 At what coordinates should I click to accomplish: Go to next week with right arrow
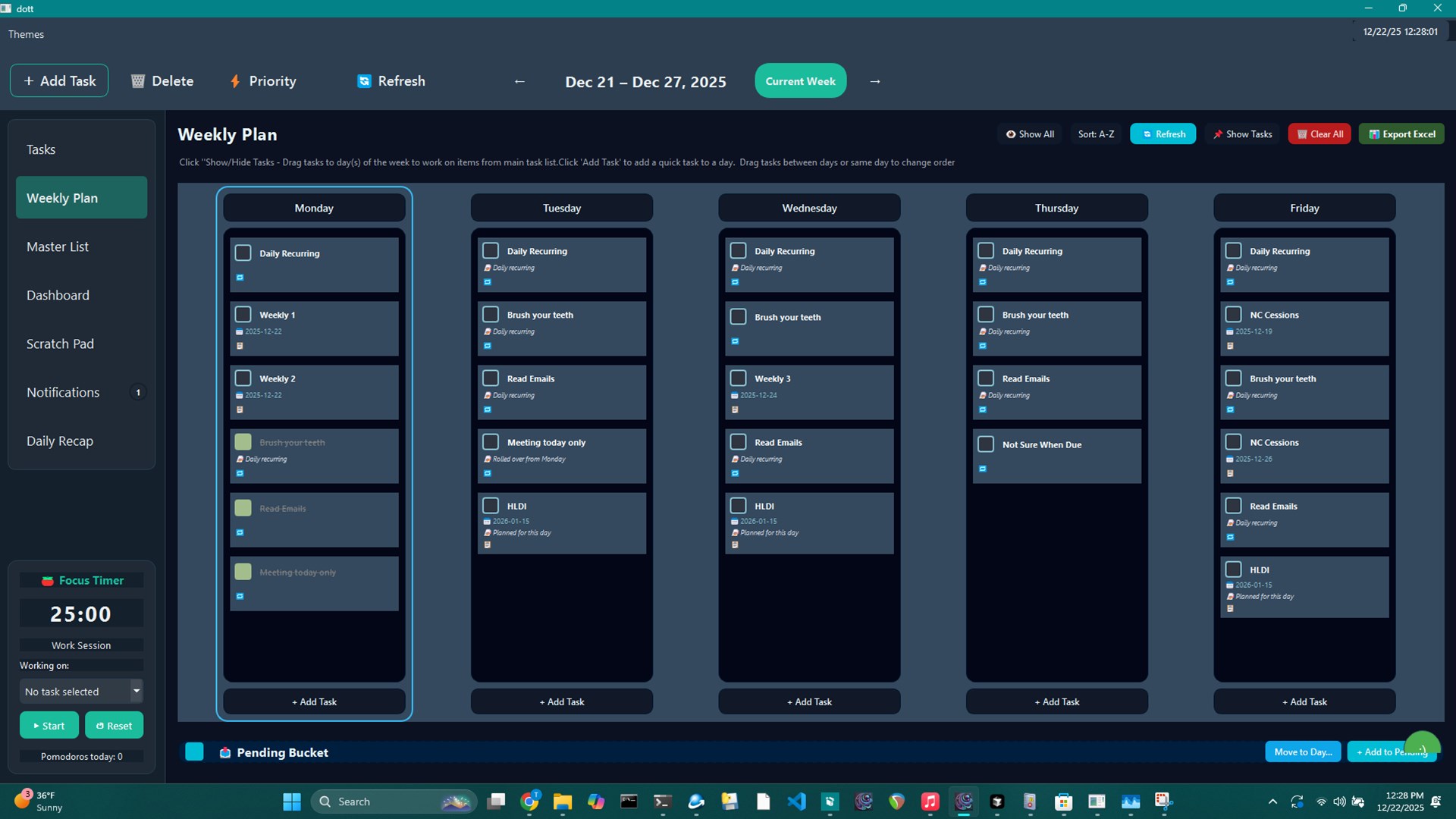click(x=875, y=81)
